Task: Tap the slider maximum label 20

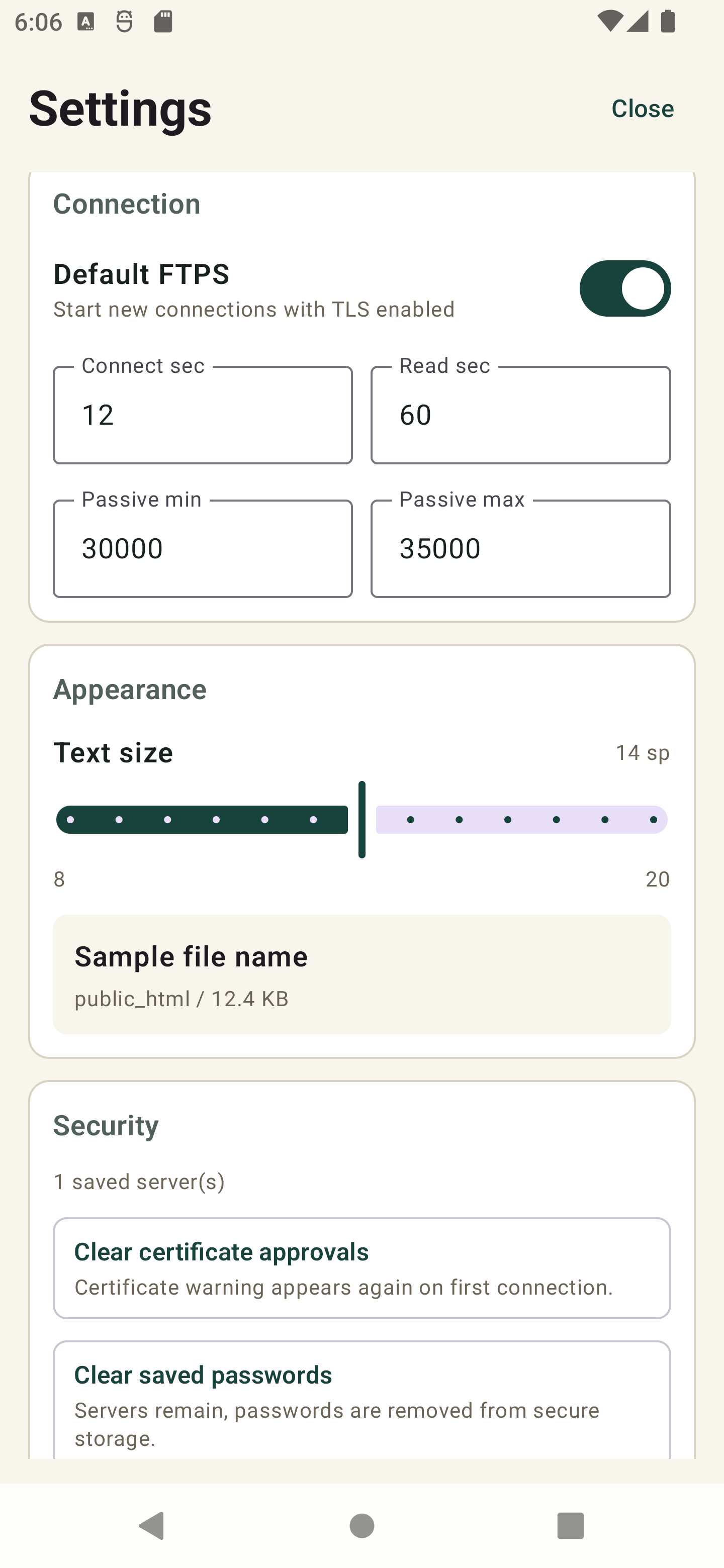Action: [x=658, y=879]
